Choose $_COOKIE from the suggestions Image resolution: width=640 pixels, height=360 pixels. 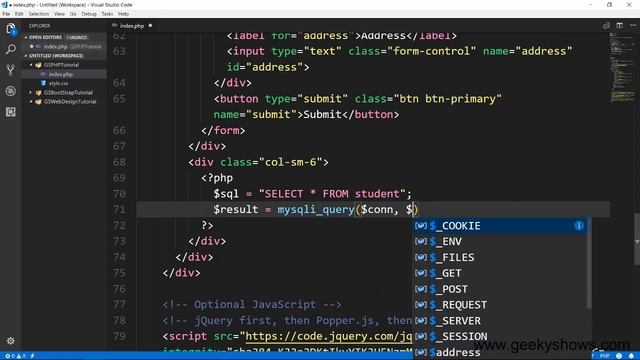500,226
